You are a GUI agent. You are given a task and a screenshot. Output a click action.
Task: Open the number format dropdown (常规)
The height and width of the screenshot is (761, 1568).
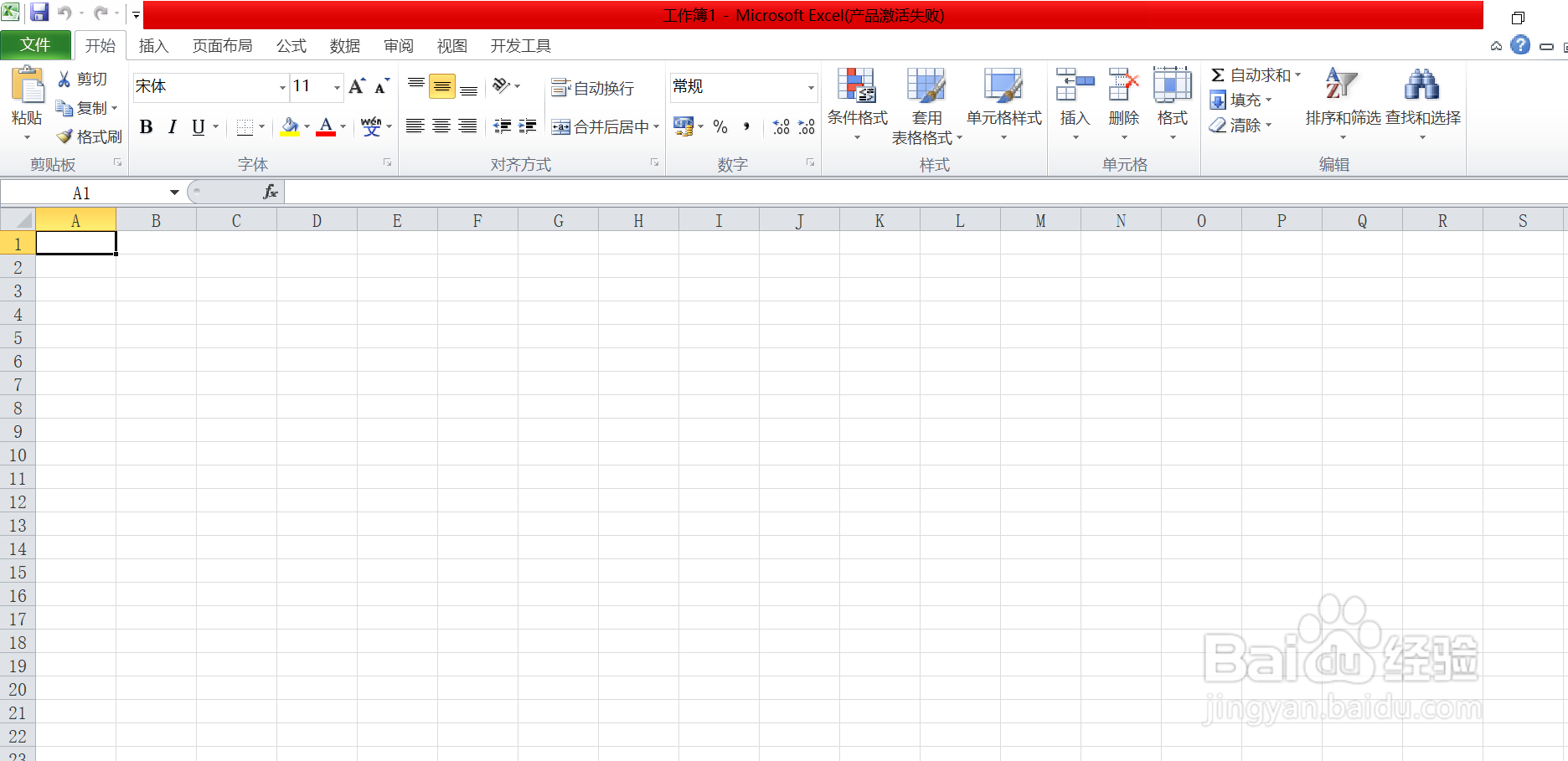pos(811,87)
